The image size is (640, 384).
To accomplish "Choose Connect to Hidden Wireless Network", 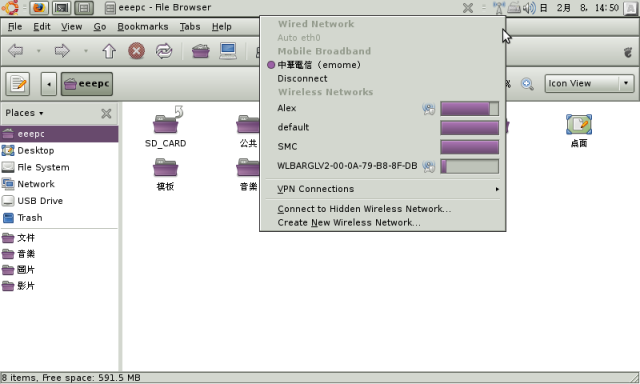I will (383, 209).
